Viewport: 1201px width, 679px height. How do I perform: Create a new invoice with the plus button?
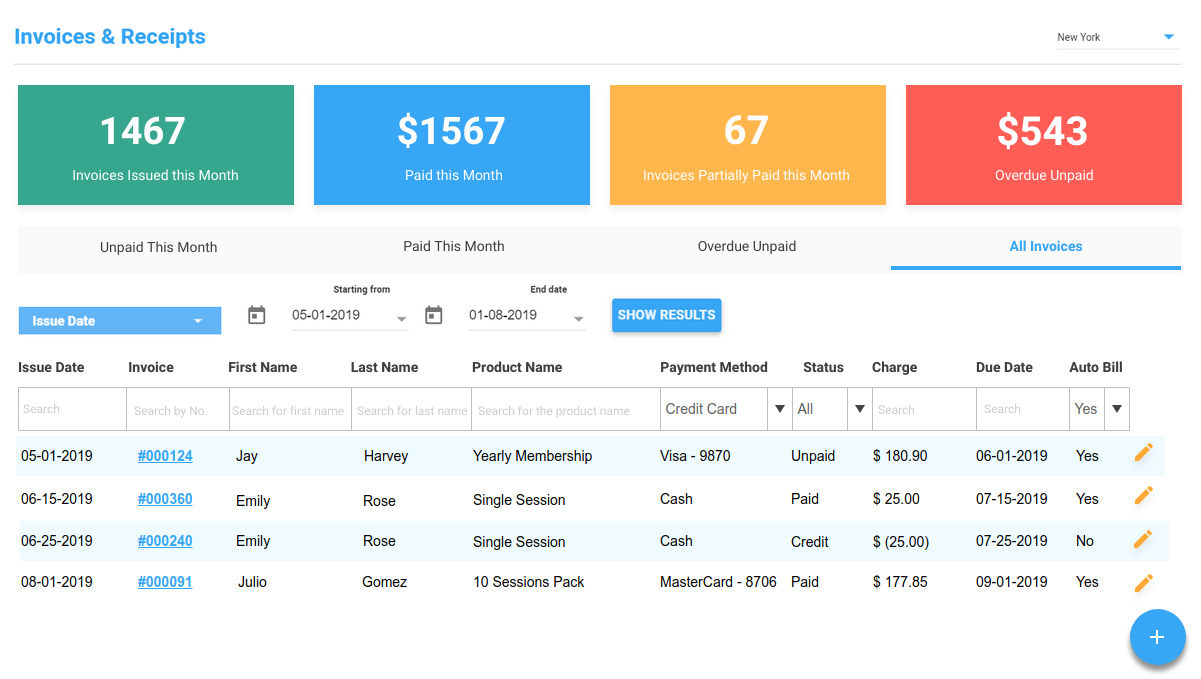(1157, 637)
